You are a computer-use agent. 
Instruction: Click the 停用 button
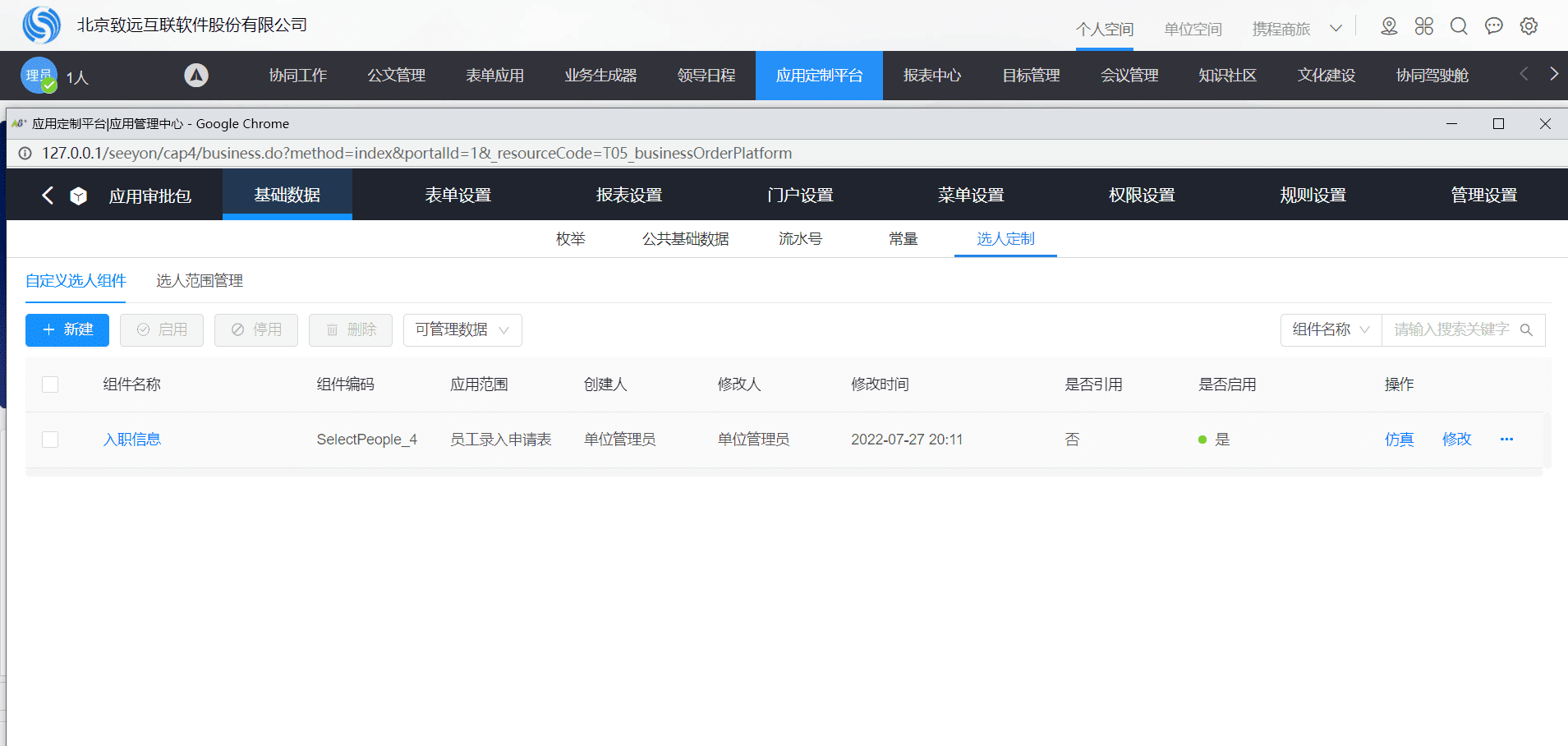(x=256, y=330)
